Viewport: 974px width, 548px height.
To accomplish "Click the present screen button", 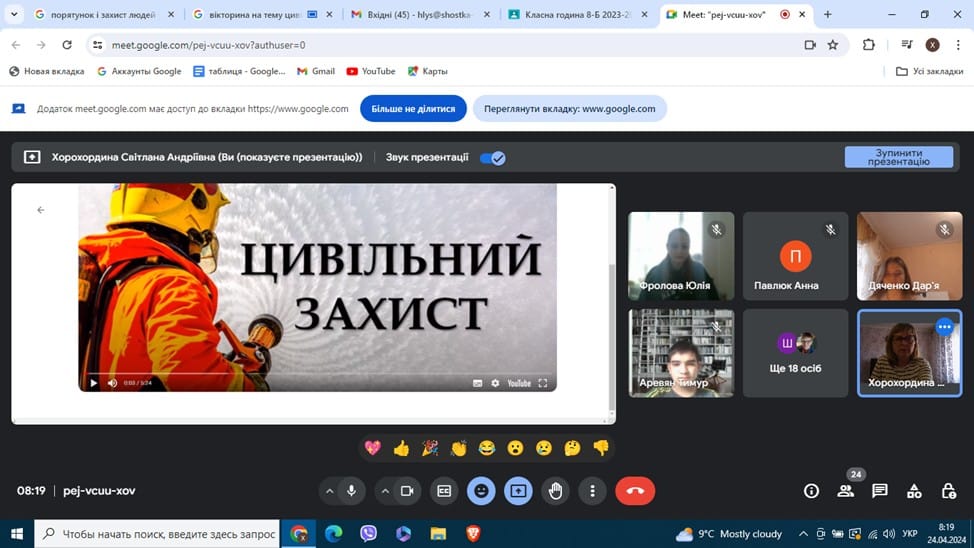I will [x=518, y=491].
